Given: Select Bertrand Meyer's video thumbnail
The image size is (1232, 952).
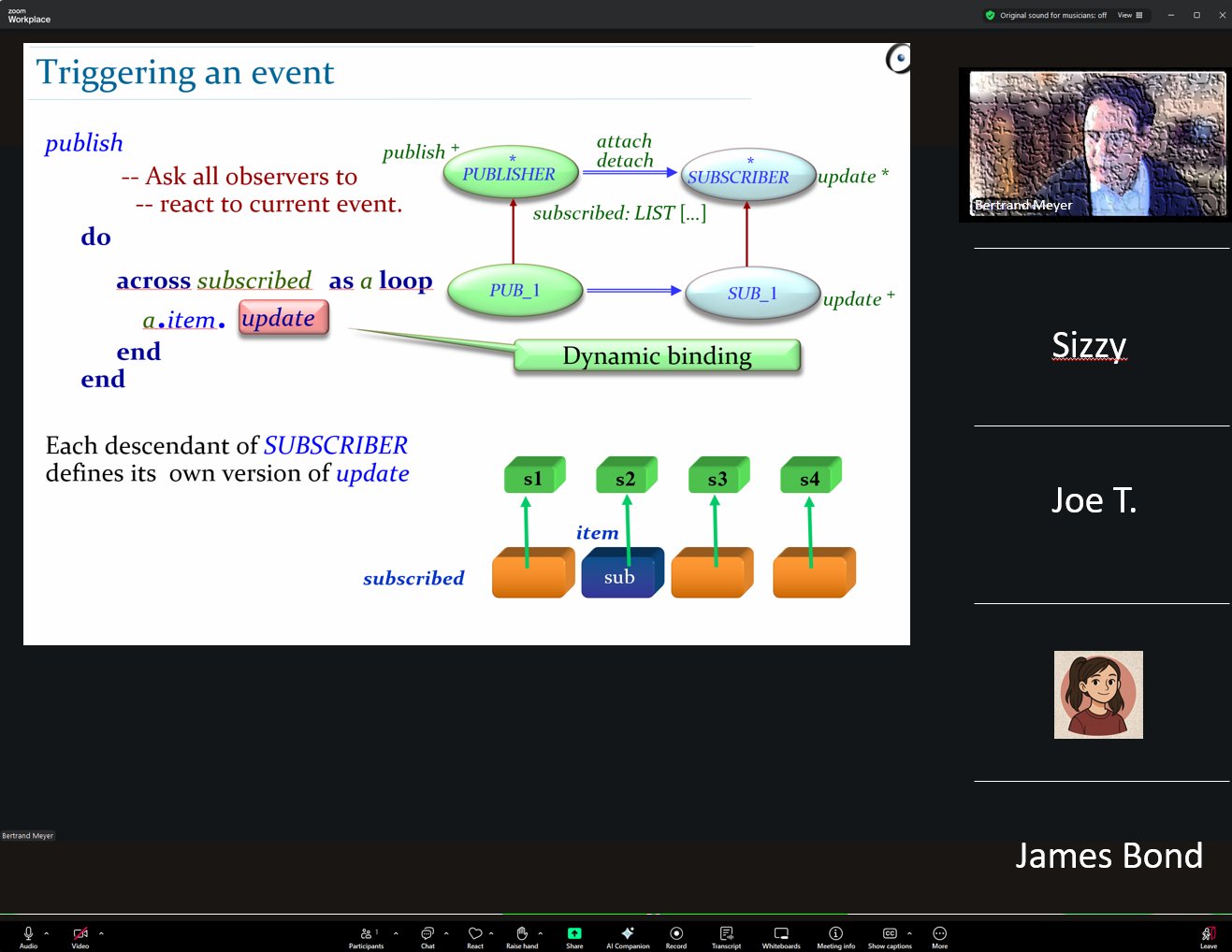Looking at the screenshot, I should pyautogui.click(x=1096, y=144).
